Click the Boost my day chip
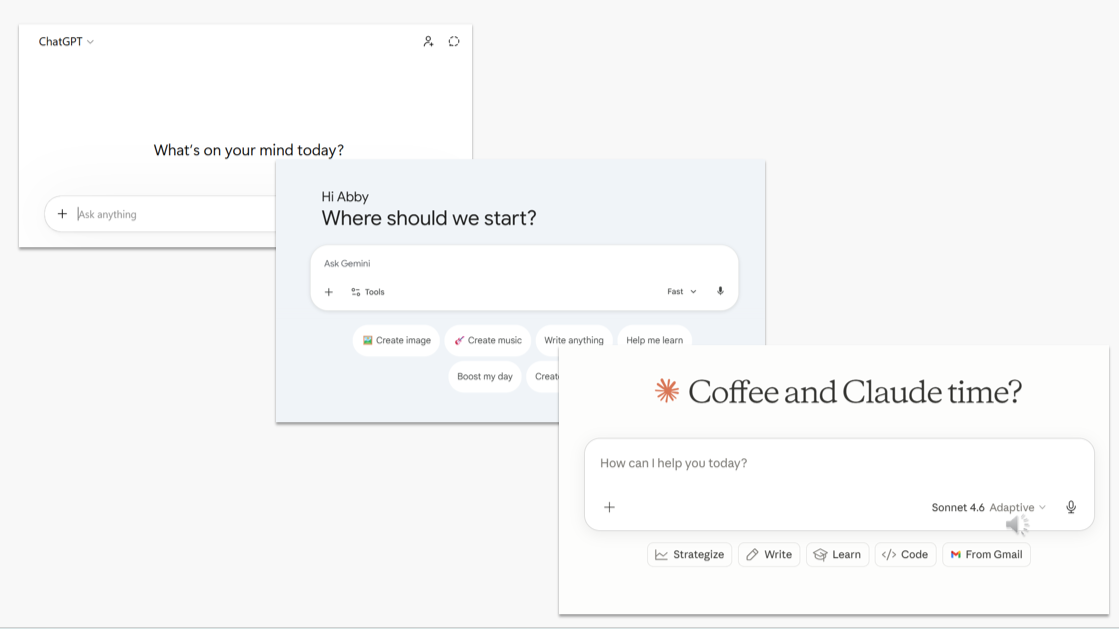Image resolution: width=1119 pixels, height=629 pixels. (485, 376)
